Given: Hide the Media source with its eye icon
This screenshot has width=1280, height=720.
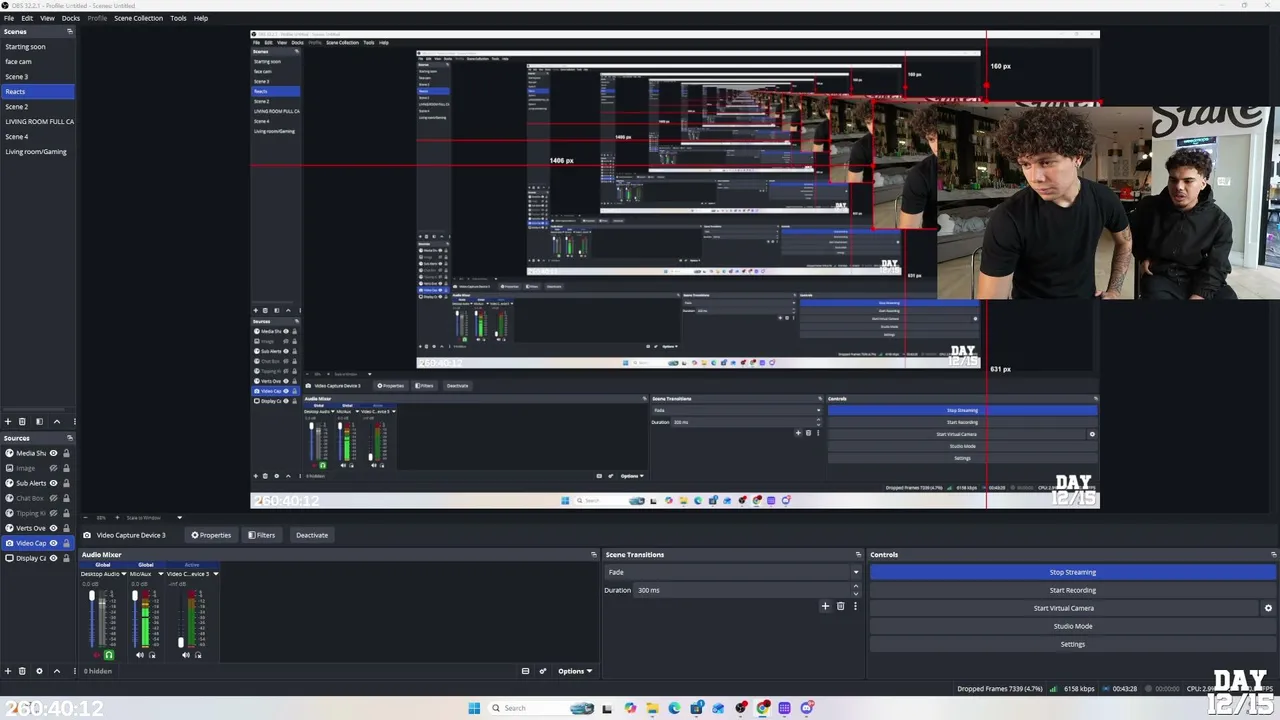Looking at the screenshot, I should tap(54, 453).
